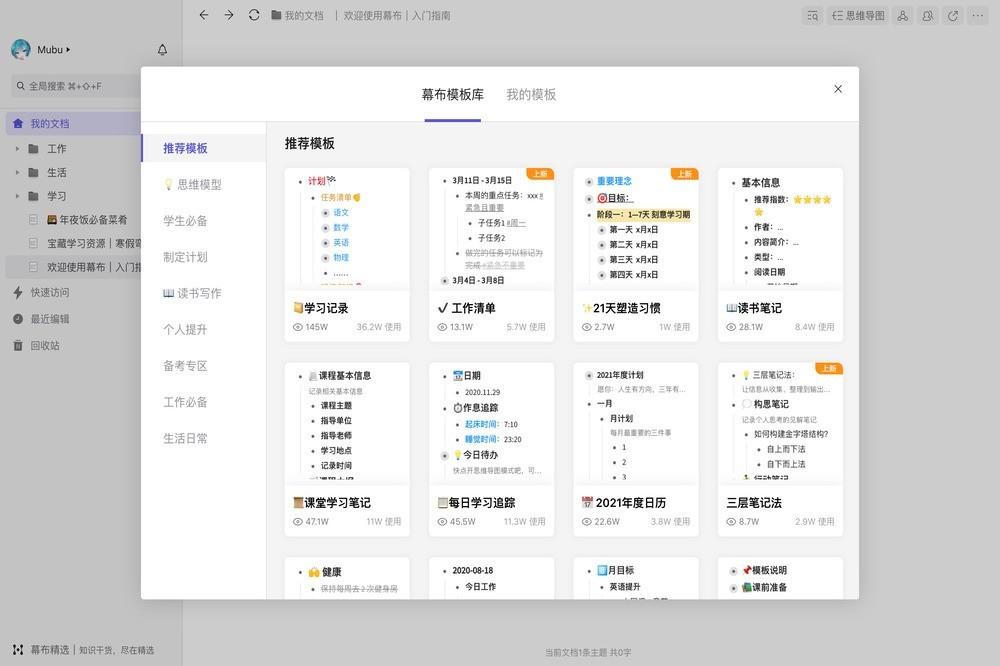Open the 21天塑造习惯 template card
The width and height of the screenshot is (1000, 666).
tap(636, 255)
